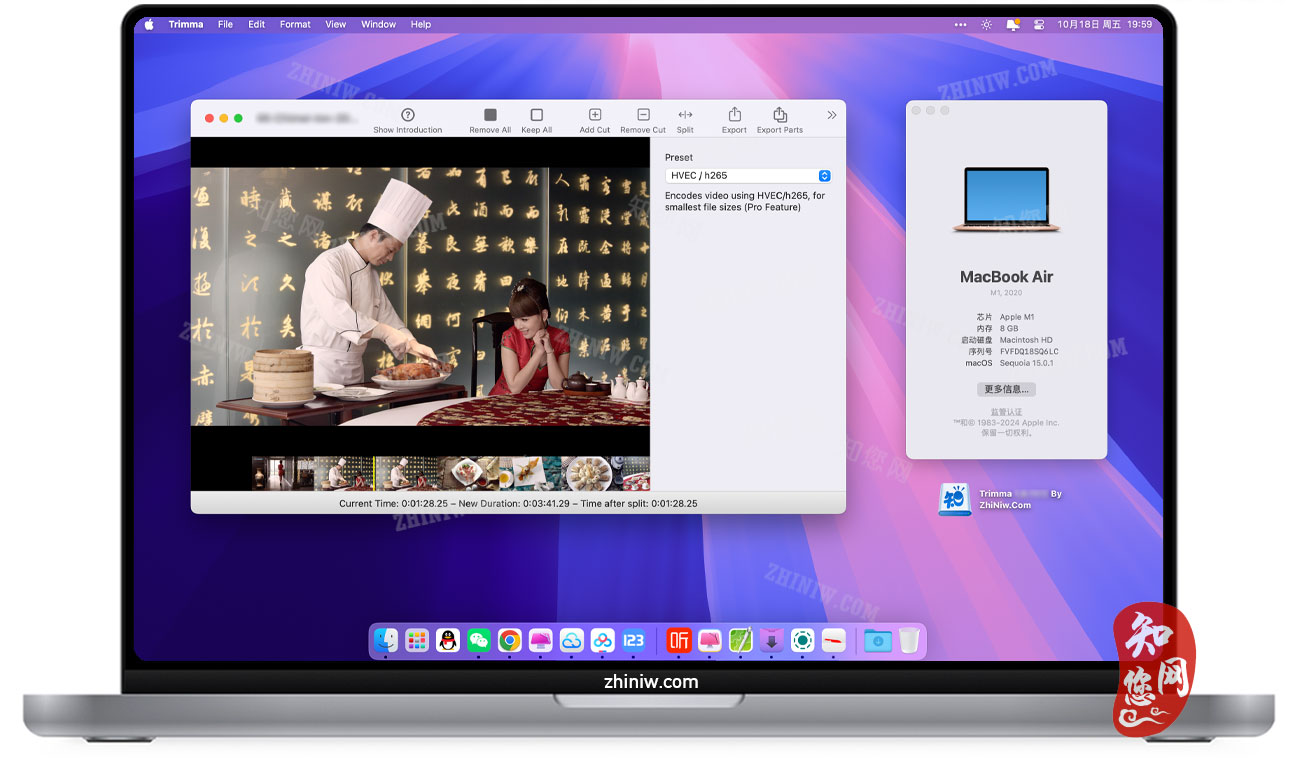
Task: Split the video at current position
Action: pos(685,115)
